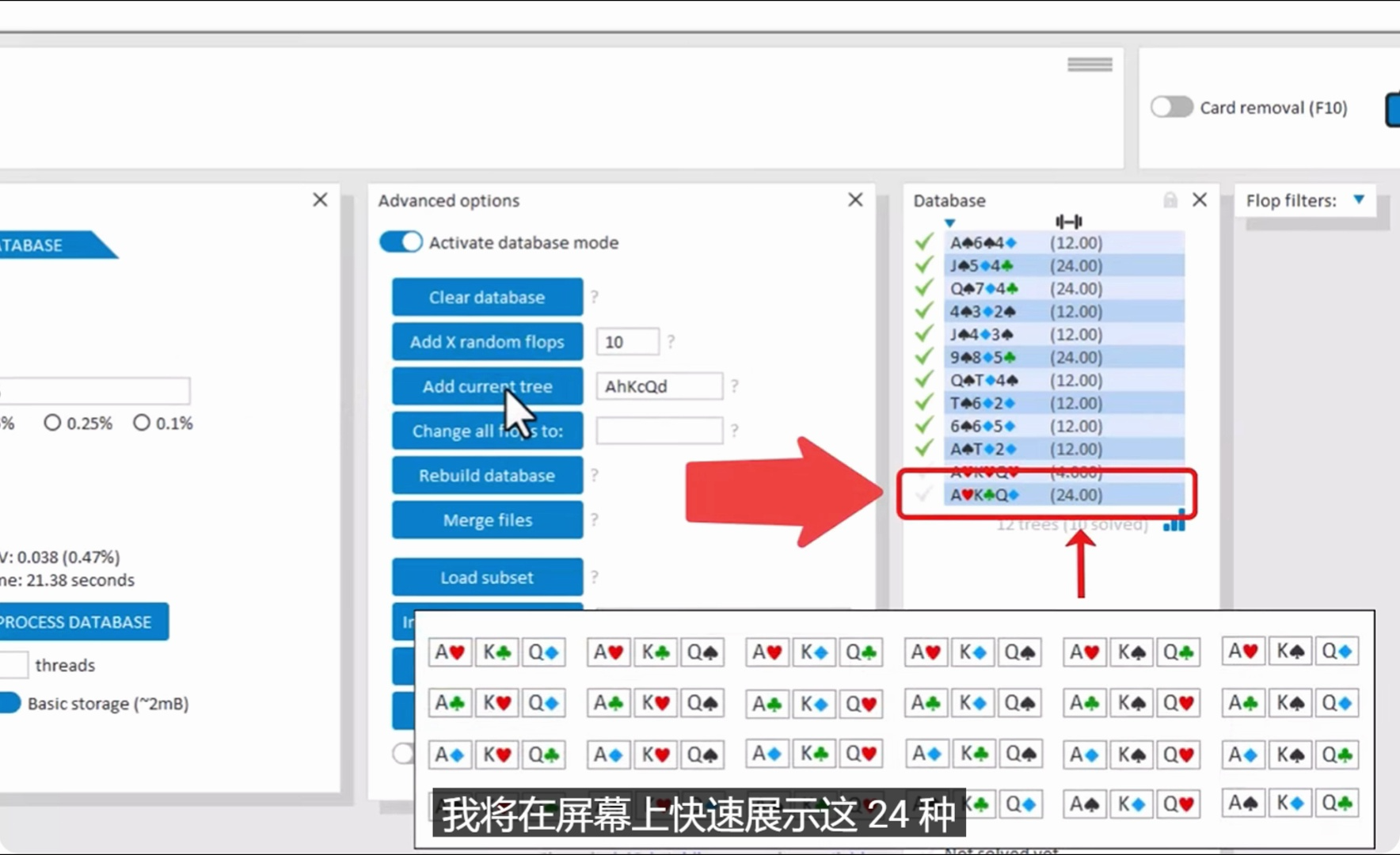Open the bar chart icon below the database list
The width and height of the screenshot is (1400, 855).
1175,521
